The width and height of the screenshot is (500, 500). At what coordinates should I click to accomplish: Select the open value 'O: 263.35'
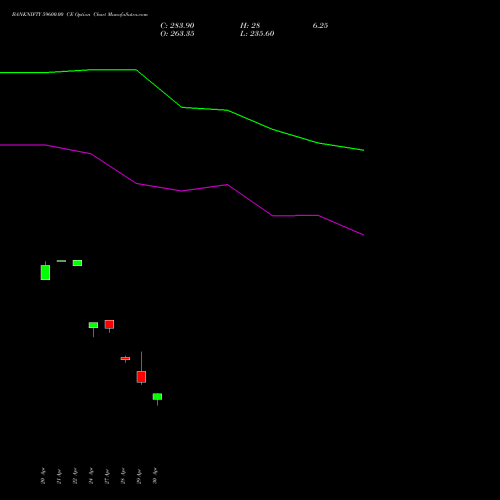[177, 34]
